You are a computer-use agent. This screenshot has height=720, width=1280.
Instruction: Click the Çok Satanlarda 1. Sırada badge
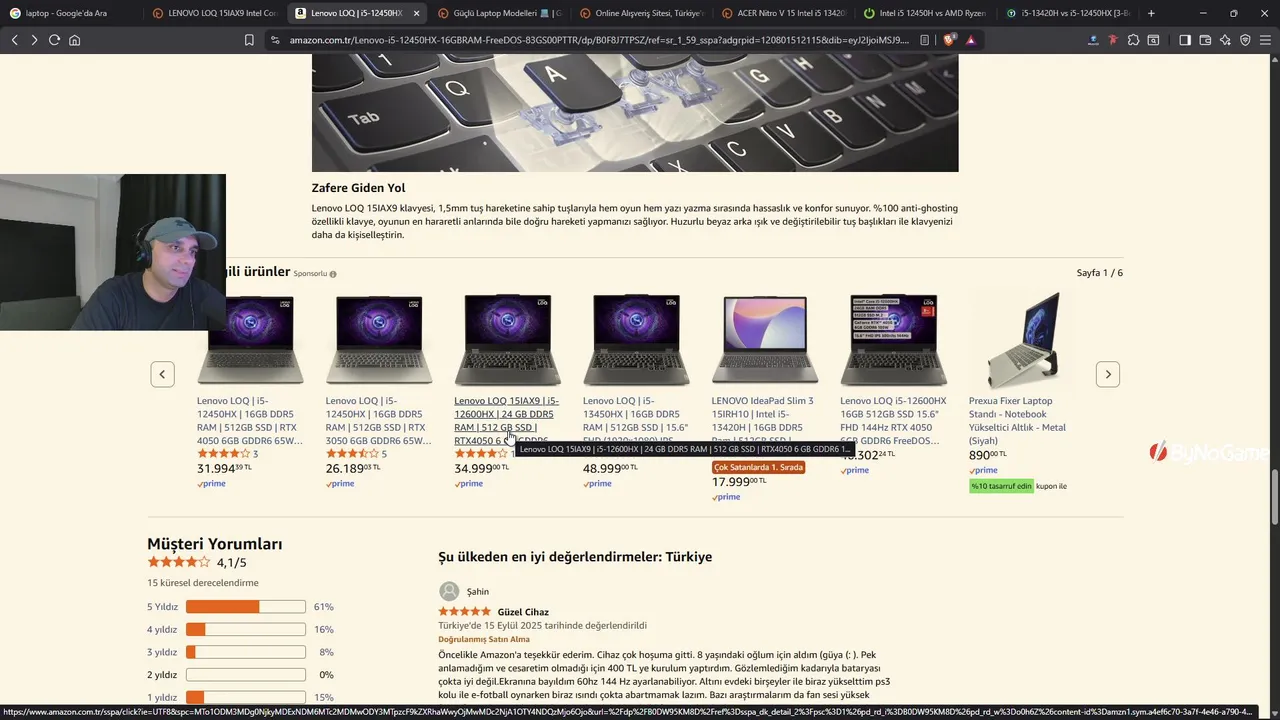tap(758, 467)
